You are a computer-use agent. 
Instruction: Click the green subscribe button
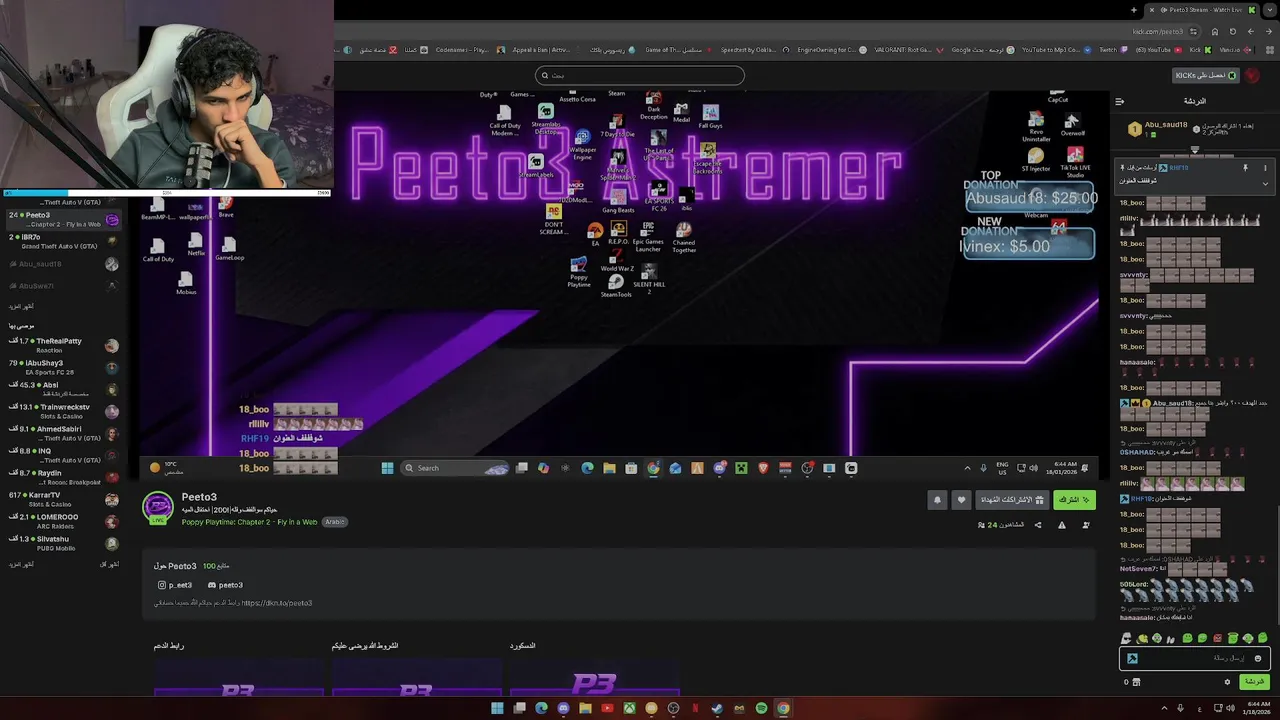coord(1074,500)
